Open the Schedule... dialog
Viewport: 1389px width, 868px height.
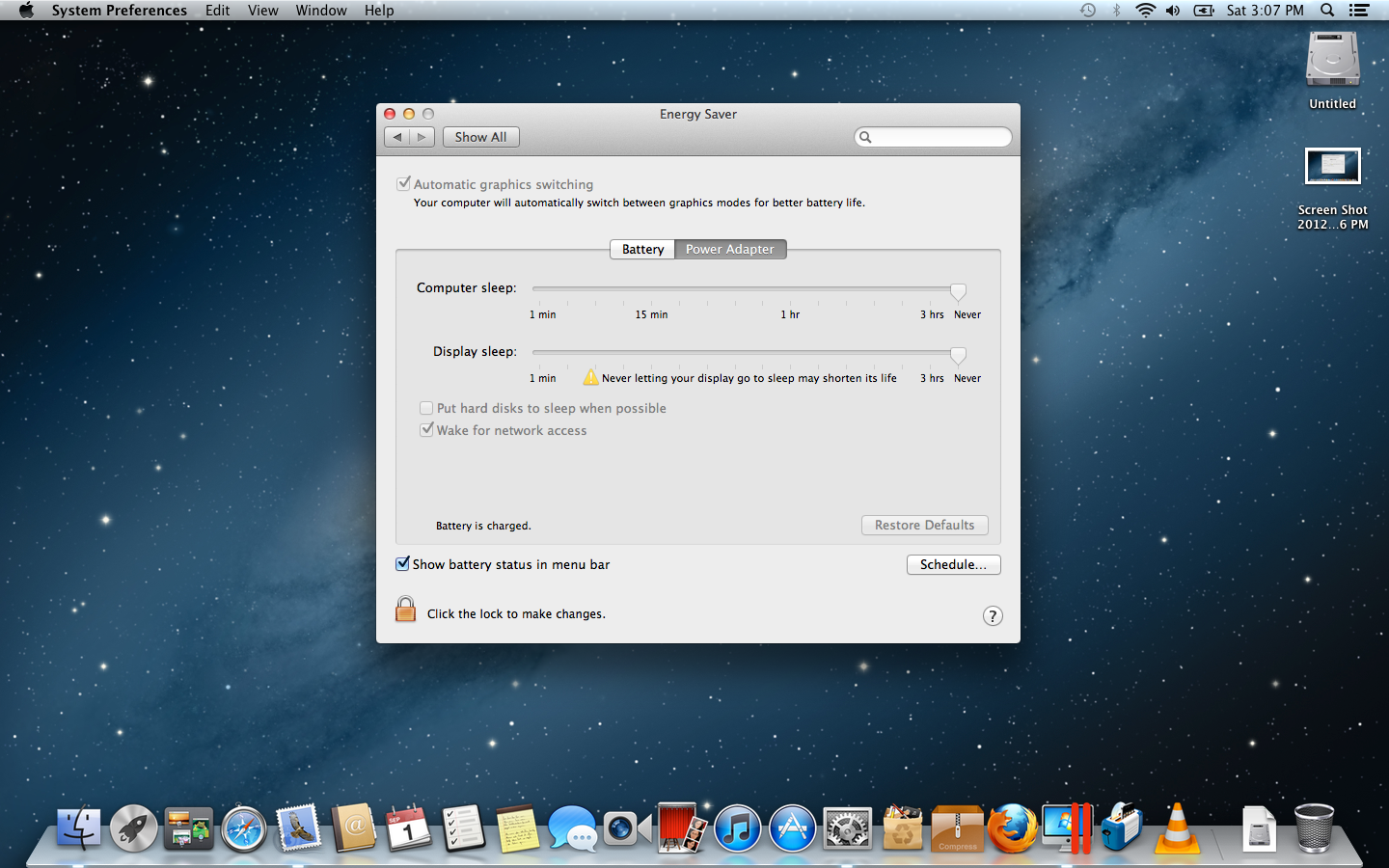(953, 564)
